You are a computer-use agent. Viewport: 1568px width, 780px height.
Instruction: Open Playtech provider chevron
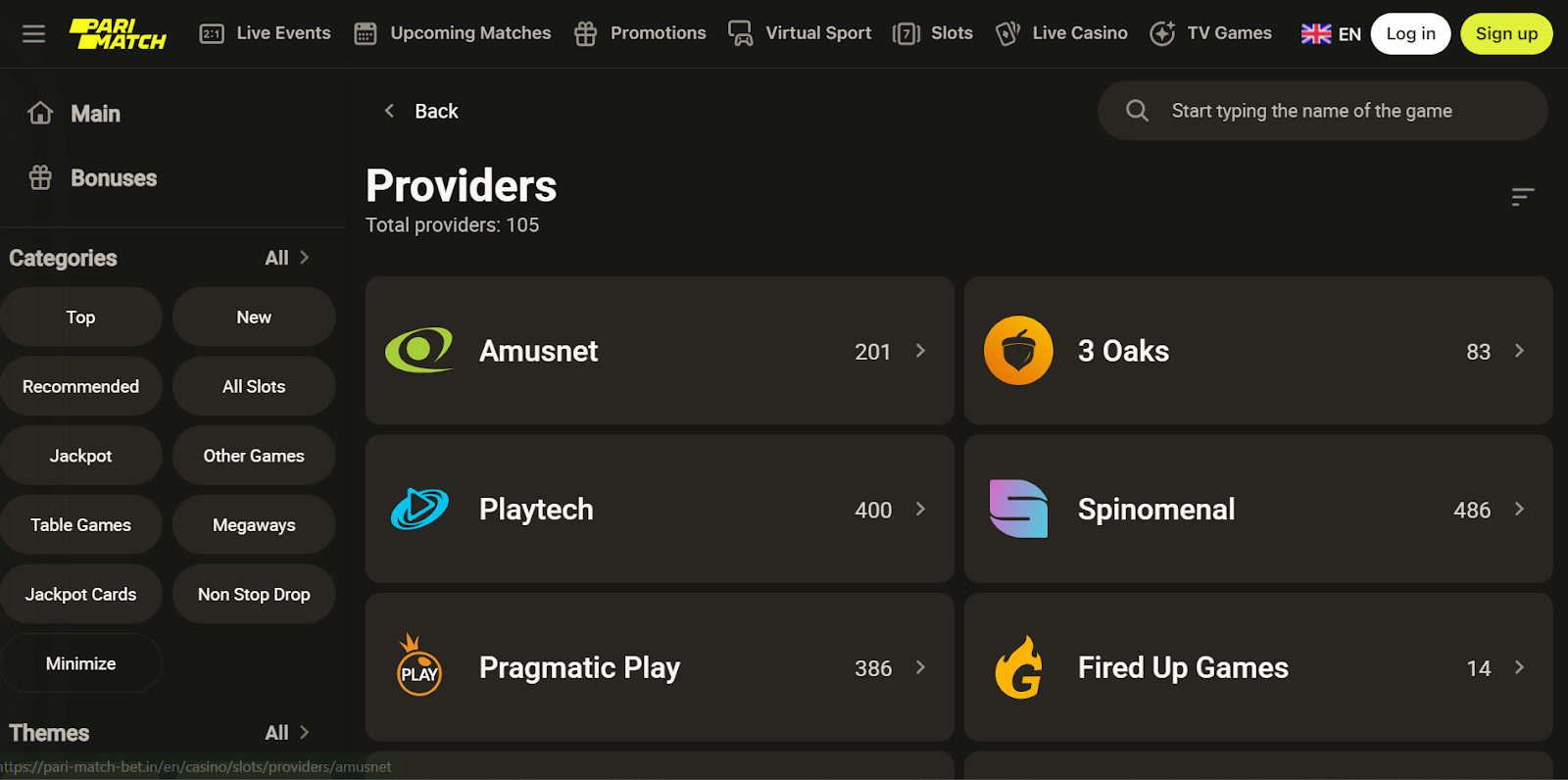click(x=920, y=509)
